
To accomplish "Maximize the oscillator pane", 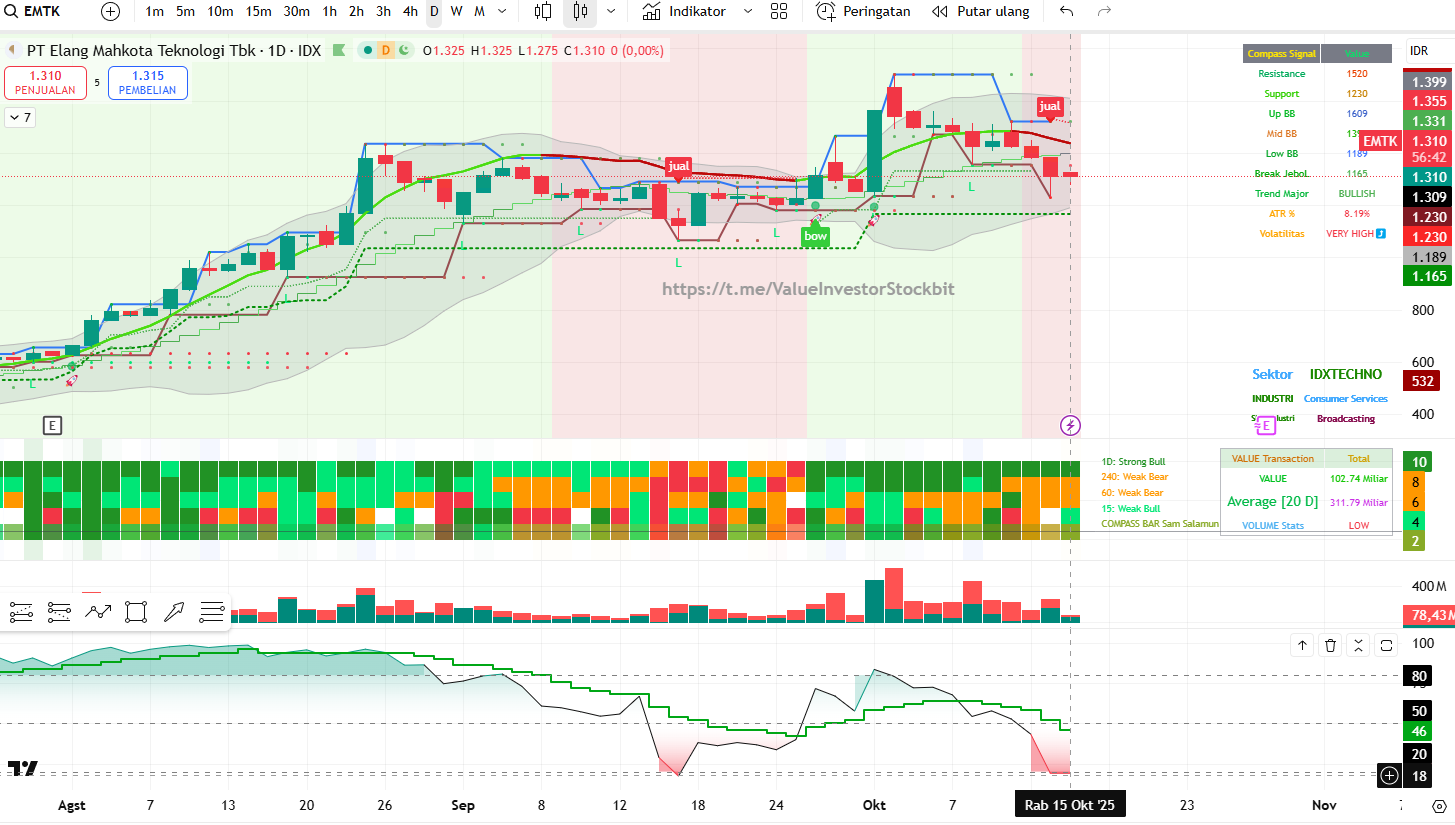I will pos(1386,645).
